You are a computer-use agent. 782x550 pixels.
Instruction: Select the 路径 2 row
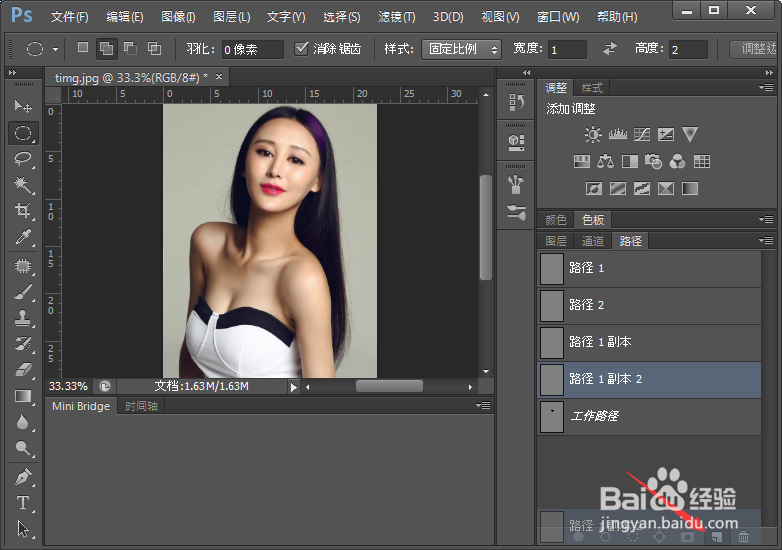pos(649,305)
